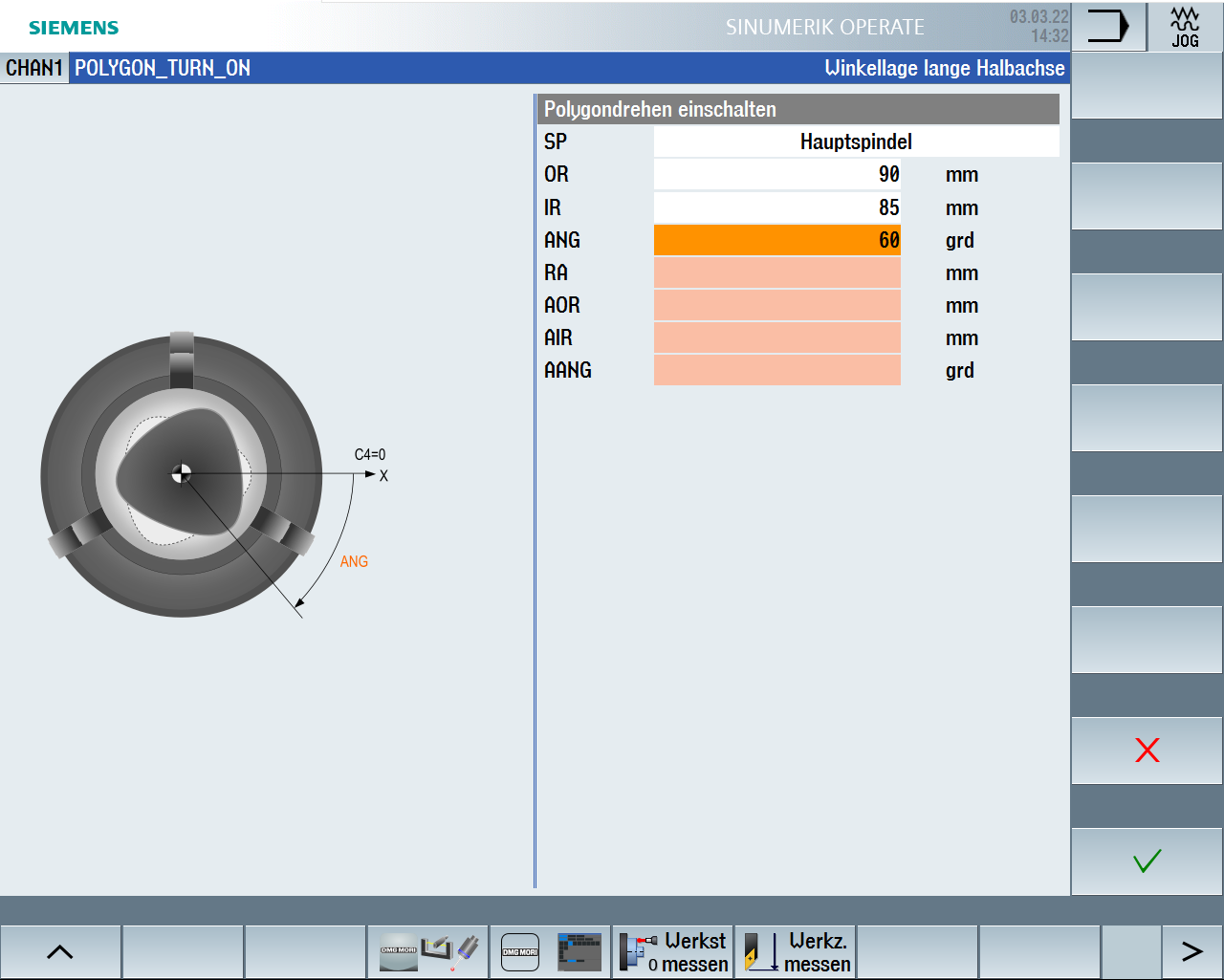Click the date 03.03.22
Viewport: 1224px width, 980px height.
click(1039, 17)
